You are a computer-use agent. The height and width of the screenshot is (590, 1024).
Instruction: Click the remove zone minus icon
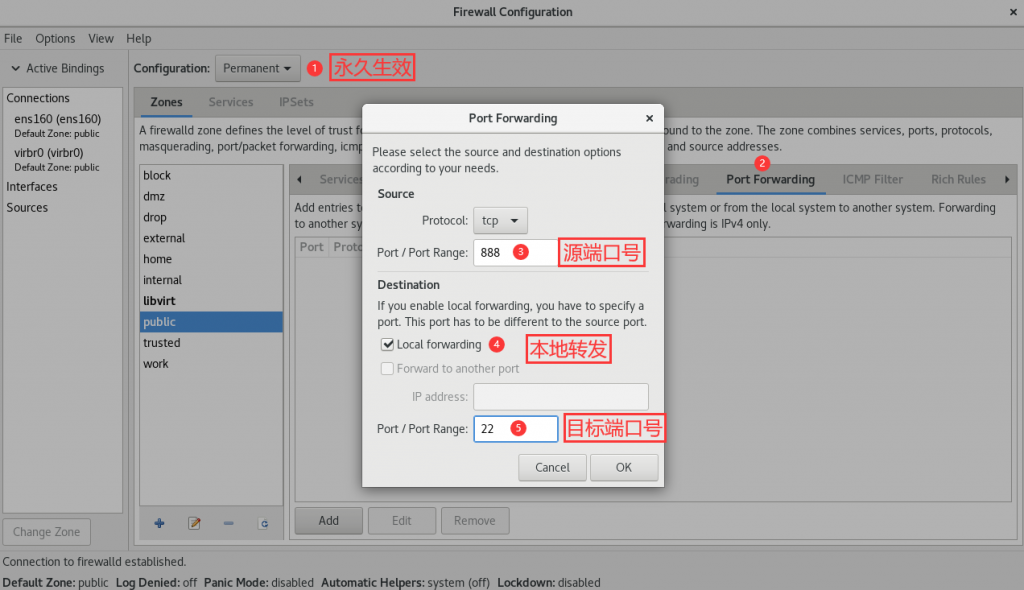coord(229,523)
